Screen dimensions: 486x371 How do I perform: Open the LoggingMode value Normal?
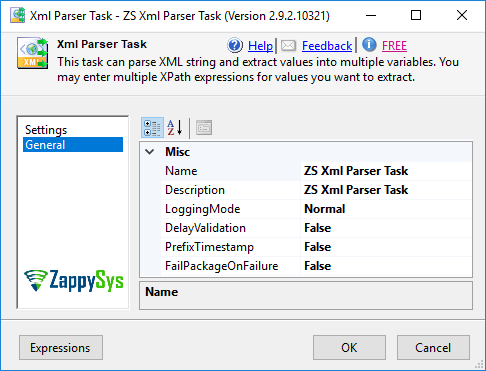coord(386,209)
